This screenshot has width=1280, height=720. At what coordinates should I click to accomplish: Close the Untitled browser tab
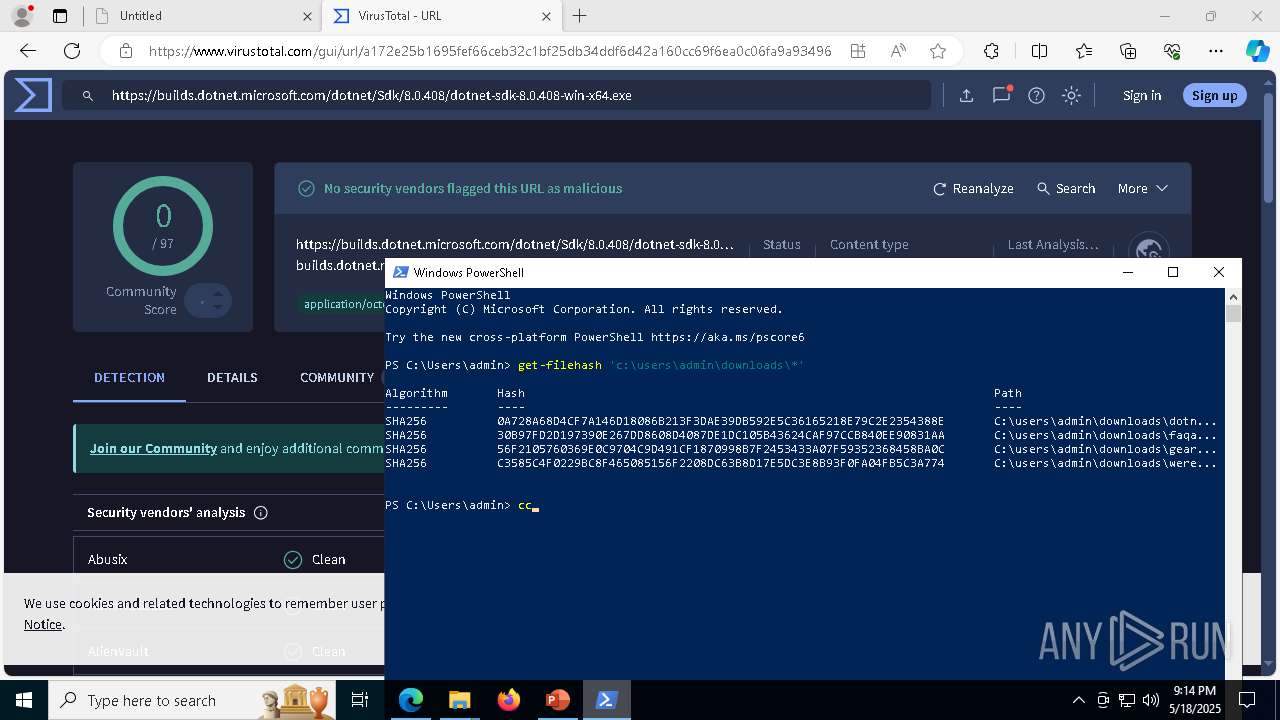pos(308,16)
